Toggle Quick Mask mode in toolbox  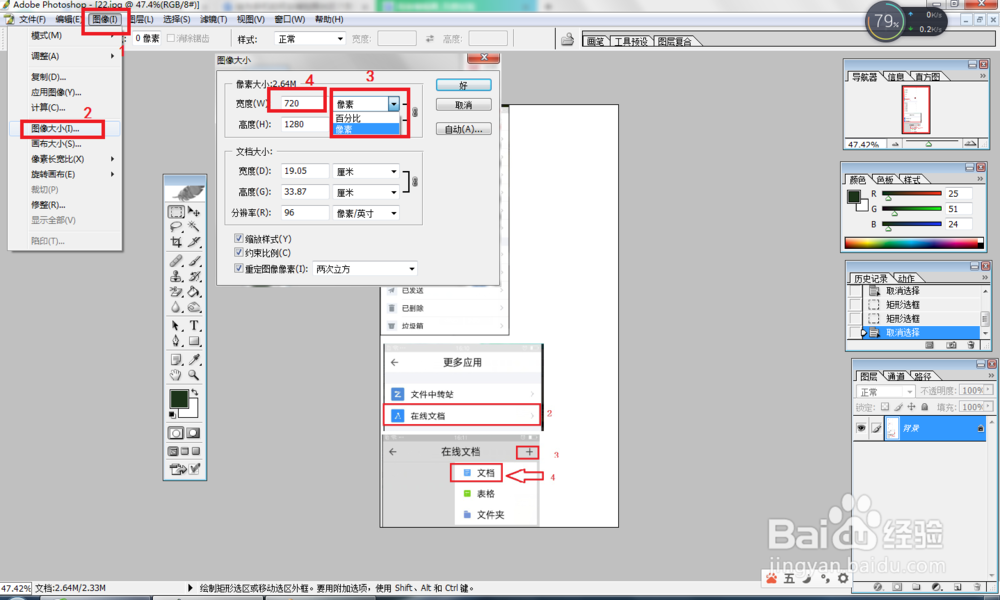coord(193,433)
